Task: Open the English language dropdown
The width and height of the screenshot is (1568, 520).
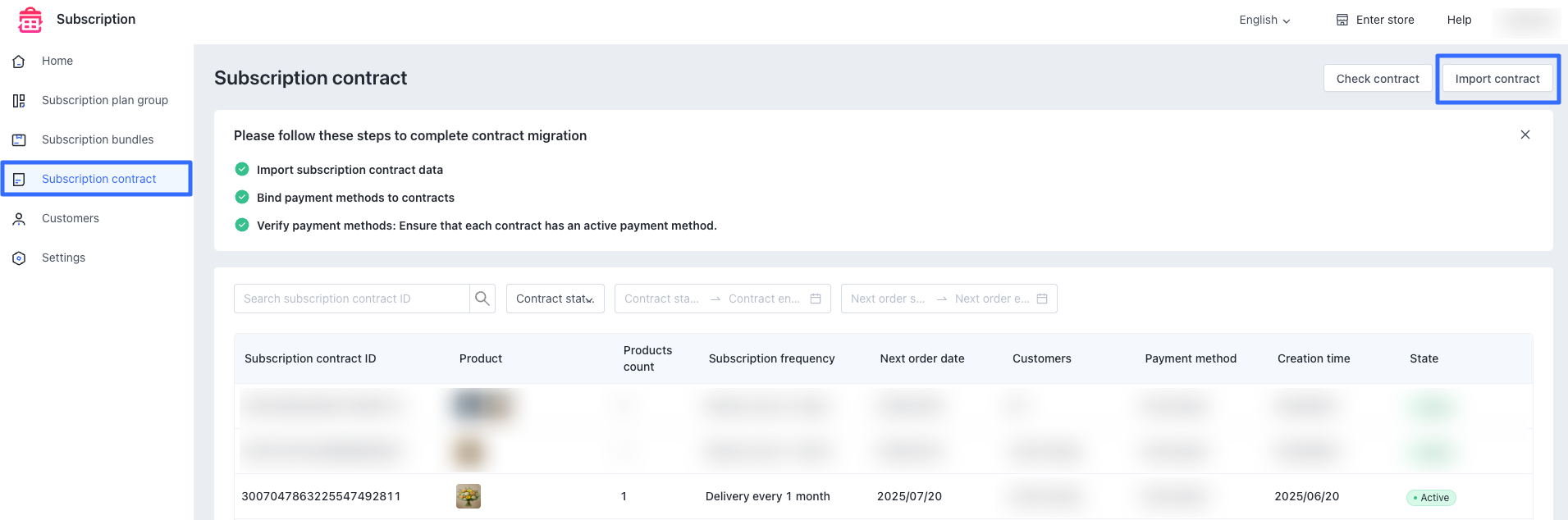Action: click(x=1264, y=20)
